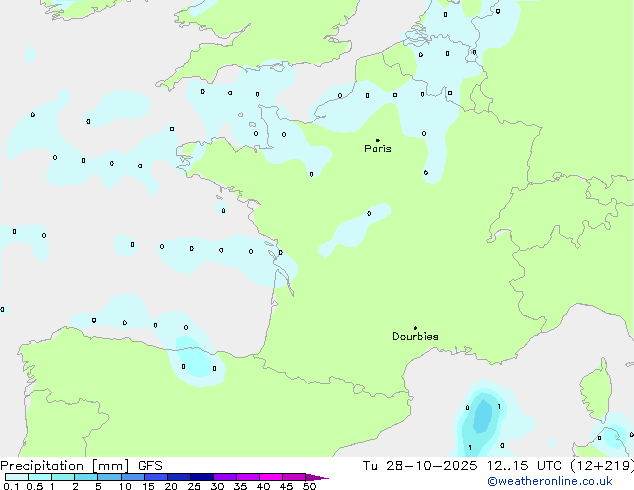634x490 pixels.
Task: Click the '25' legend scale value
Action: (x=194, y=486)
